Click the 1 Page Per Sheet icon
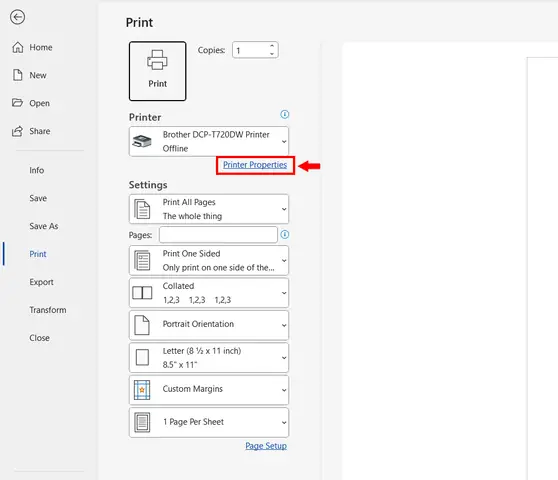 [x=142, y=422]
